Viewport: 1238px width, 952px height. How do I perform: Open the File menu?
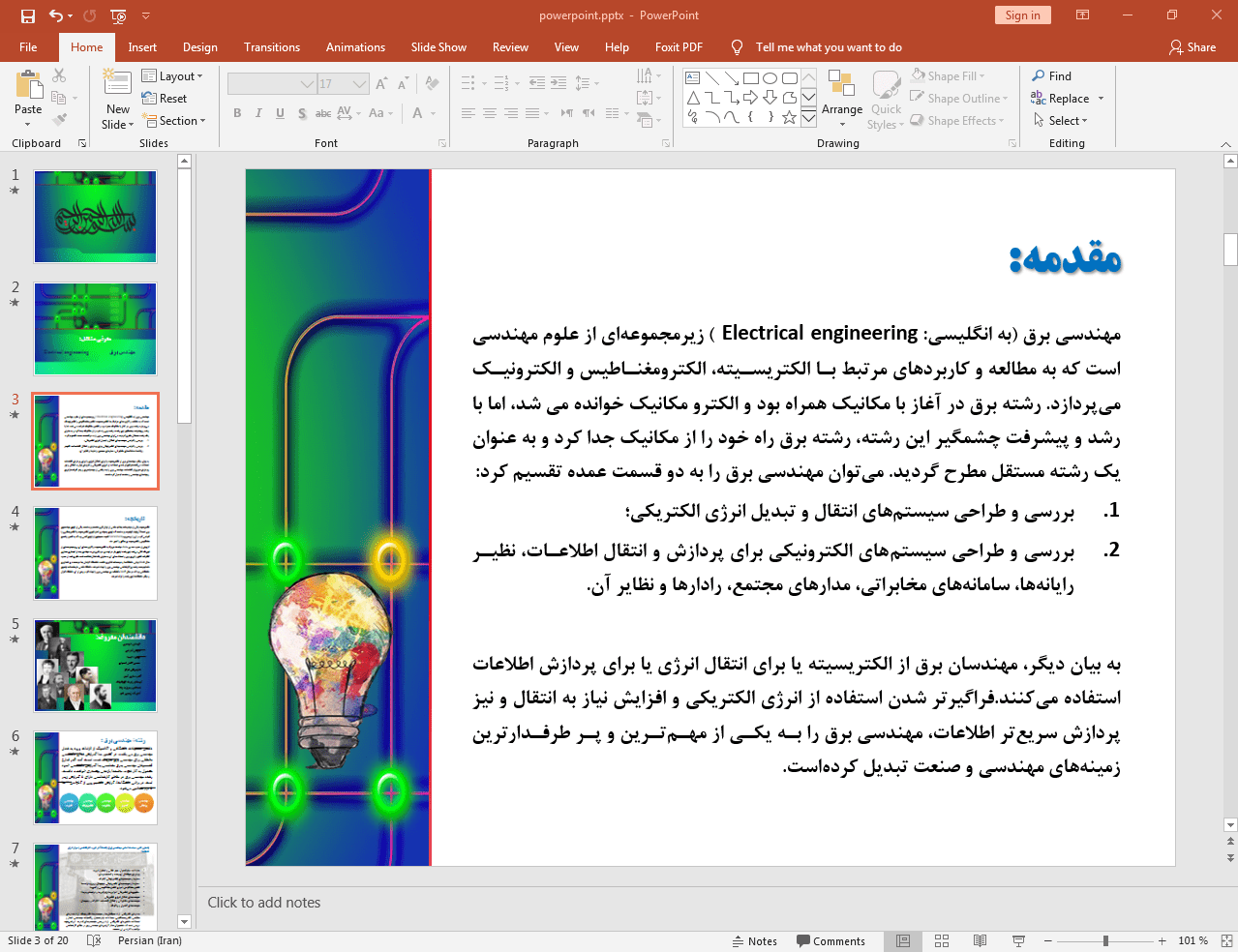pos(28,47)
